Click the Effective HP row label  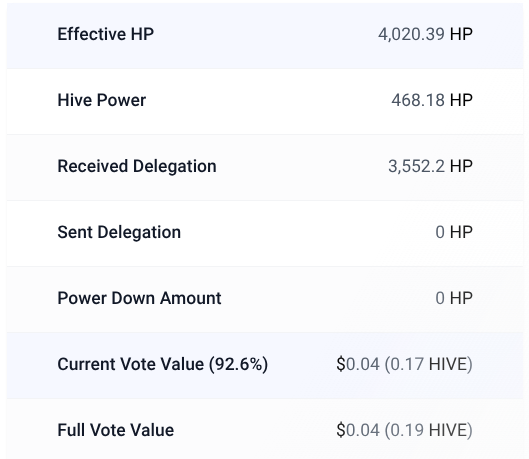coord(106,34)
